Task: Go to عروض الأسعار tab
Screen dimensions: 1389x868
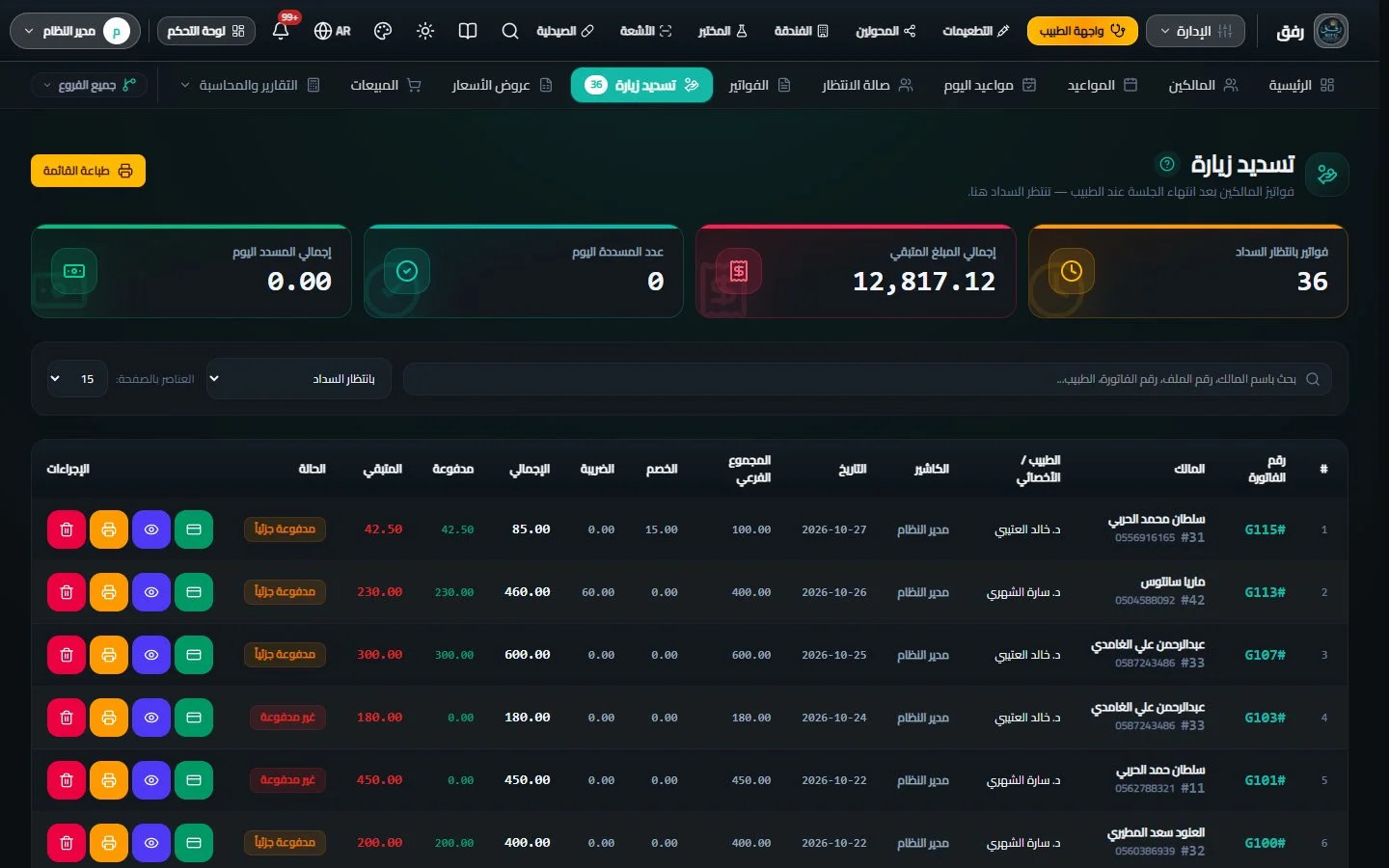Action: [x=502, y=85]
